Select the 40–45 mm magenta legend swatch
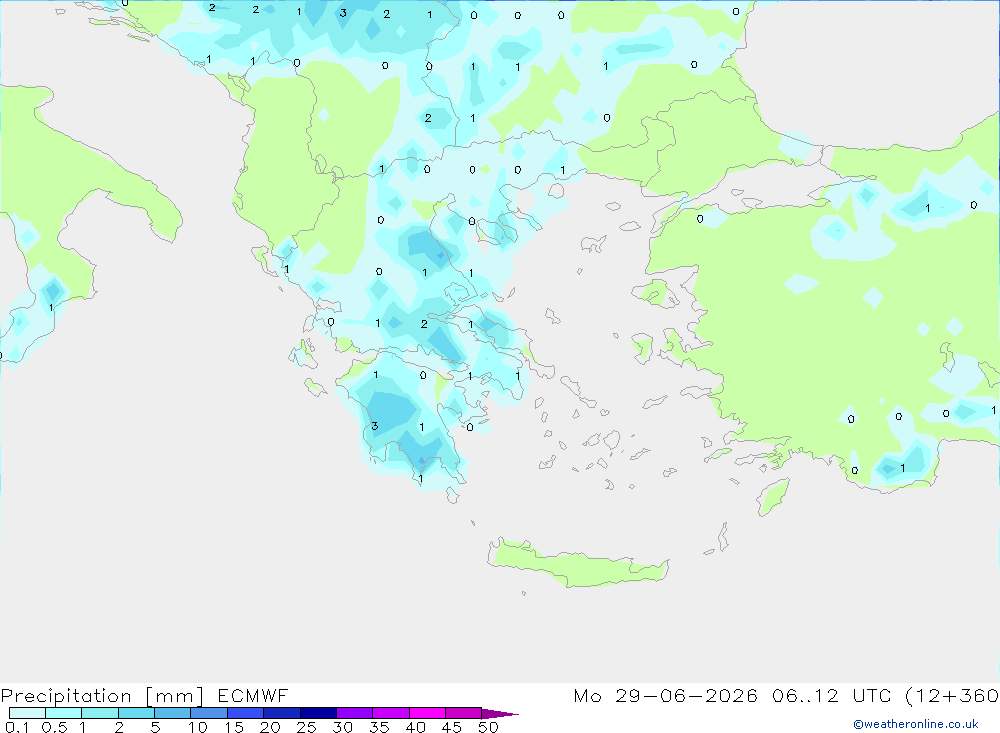 pos(427,713)
